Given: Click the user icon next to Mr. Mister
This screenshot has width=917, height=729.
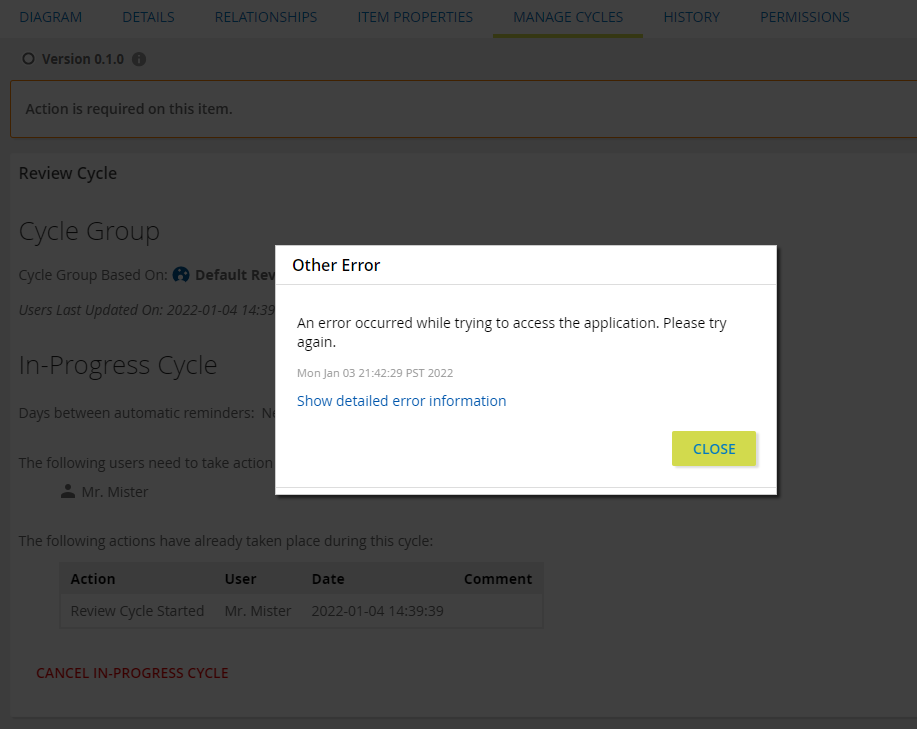Looking at the screenshot, I should tap(68, 492).
